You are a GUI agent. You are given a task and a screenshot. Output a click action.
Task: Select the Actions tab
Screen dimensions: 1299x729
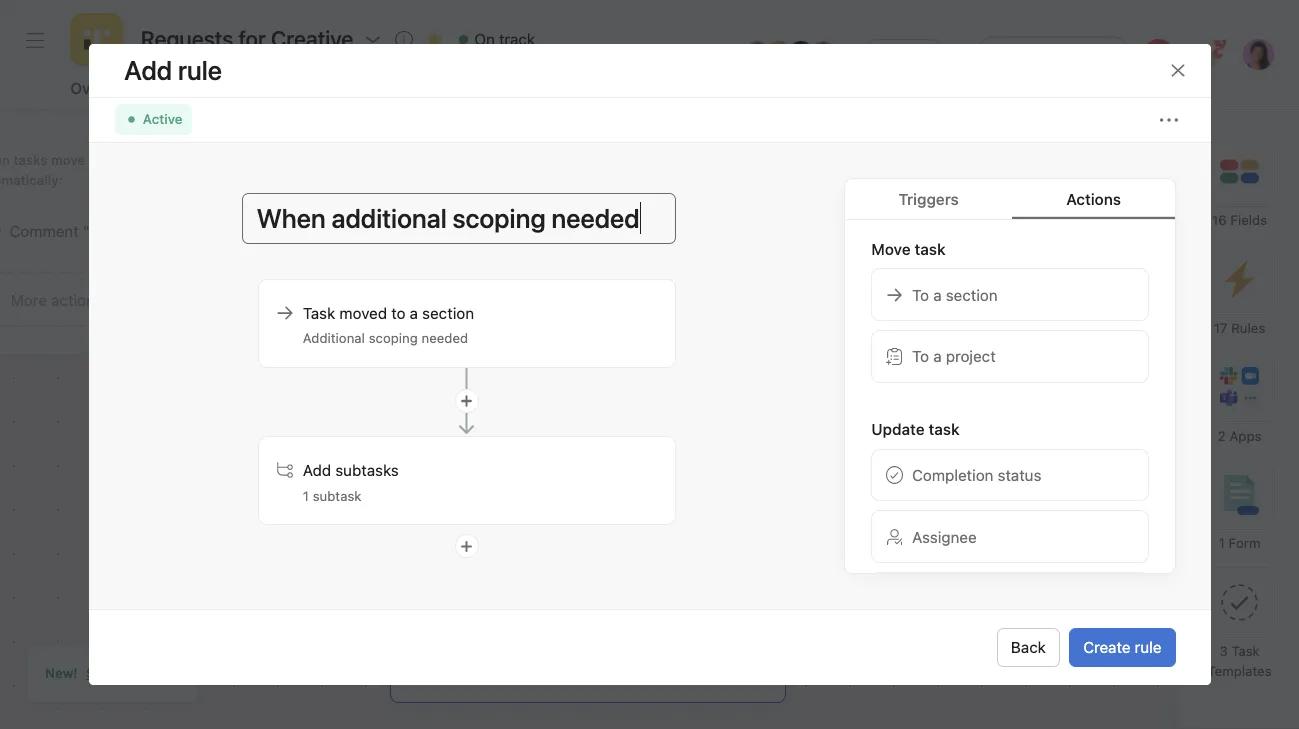point(1092,199)
